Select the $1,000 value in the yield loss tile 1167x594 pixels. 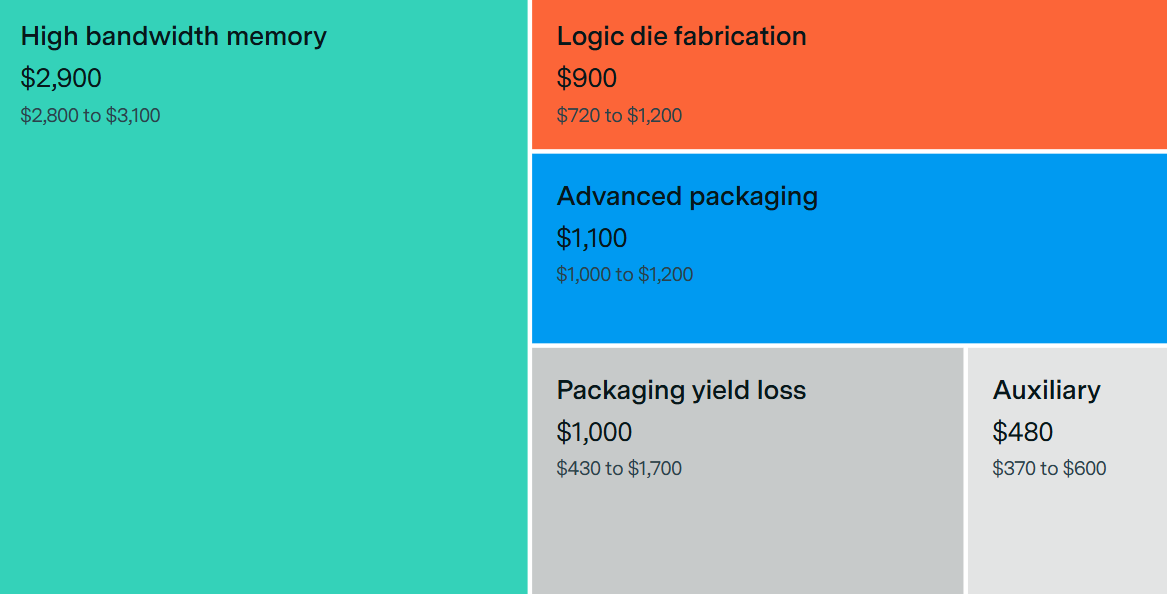click(594, 432)
